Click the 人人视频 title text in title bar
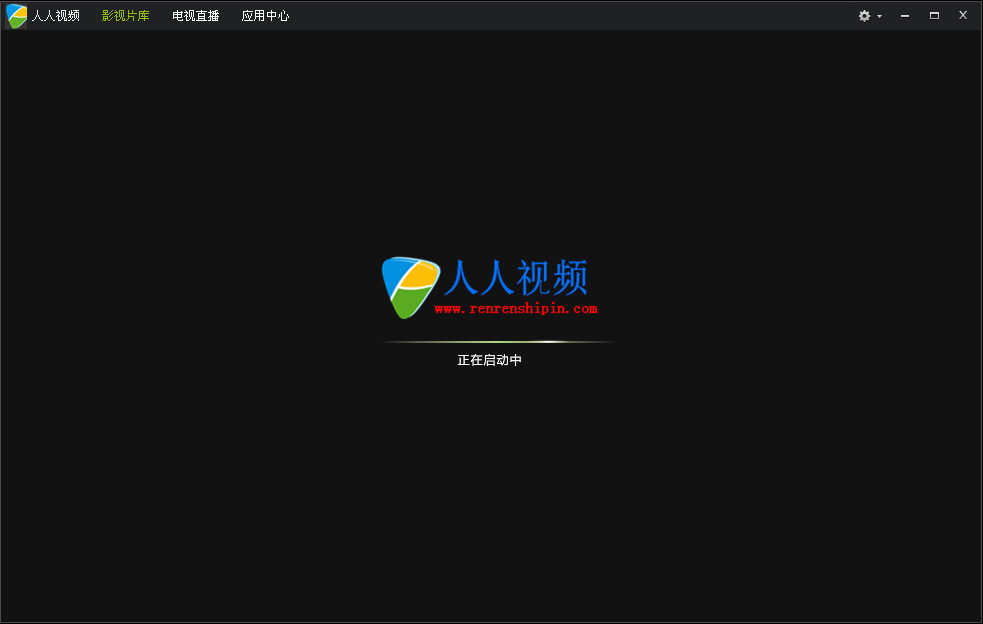Image resolution: width=983 pixels, height=624 pixels. click(x=56, y=16)
